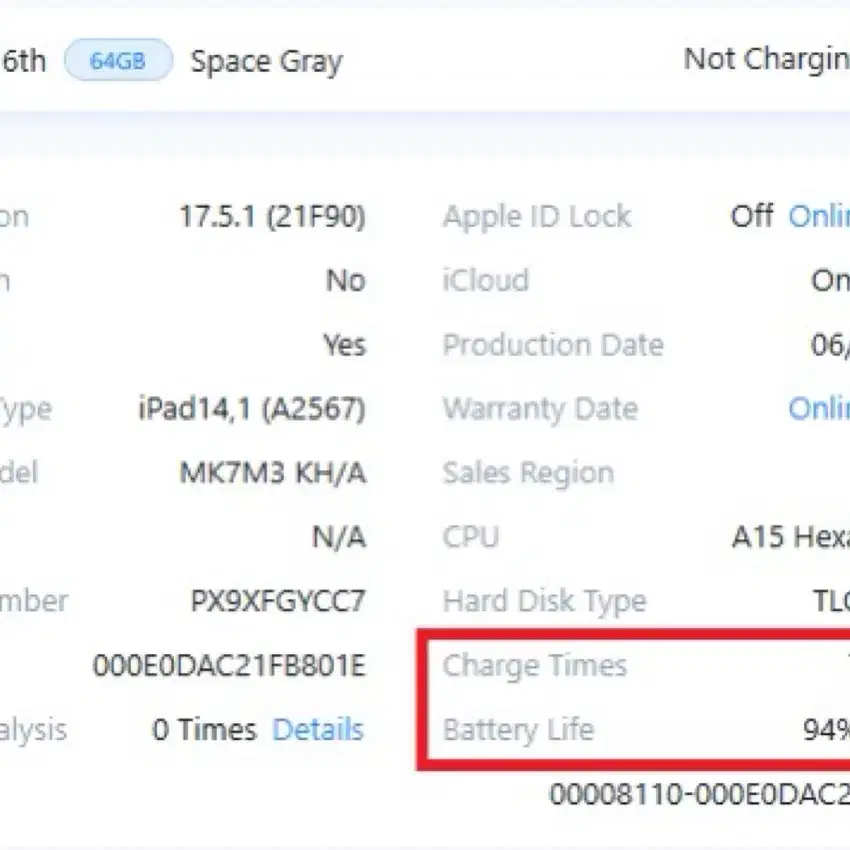This screenshot has height=850, width=850.
Task: Click the iOS version 17.5.1 (21F90) value
Action: coord(273,216)
